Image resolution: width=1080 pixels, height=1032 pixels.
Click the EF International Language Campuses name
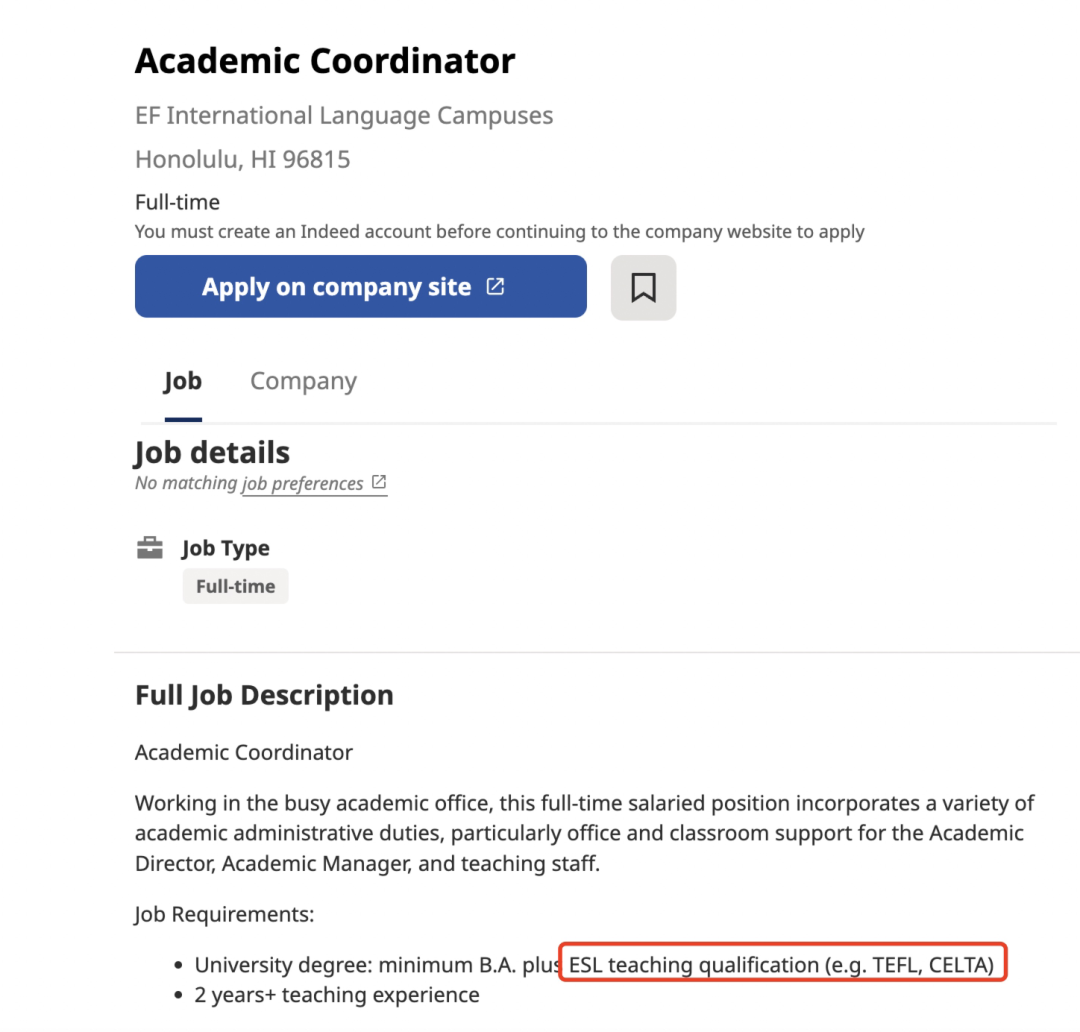pos(344,116)
